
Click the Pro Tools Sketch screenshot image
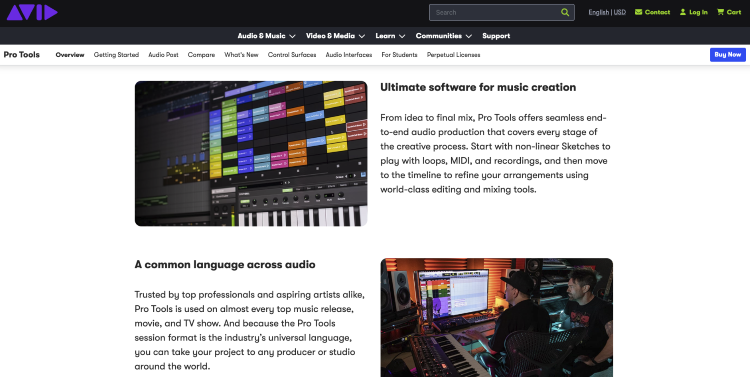tap(251, 153)
